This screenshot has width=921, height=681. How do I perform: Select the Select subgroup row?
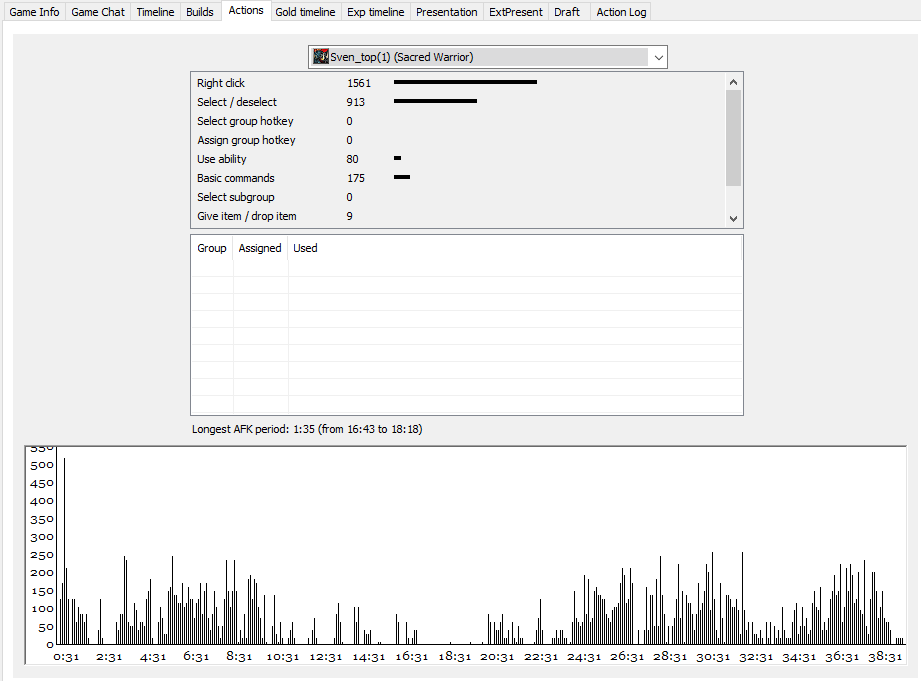tap(458, 197)
